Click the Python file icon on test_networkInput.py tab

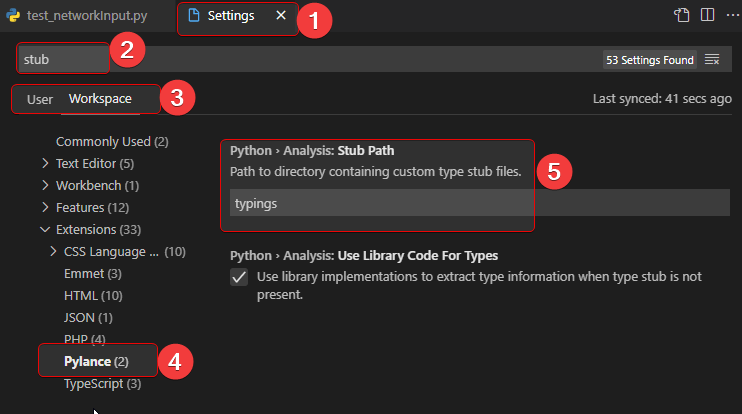[13, 16]
